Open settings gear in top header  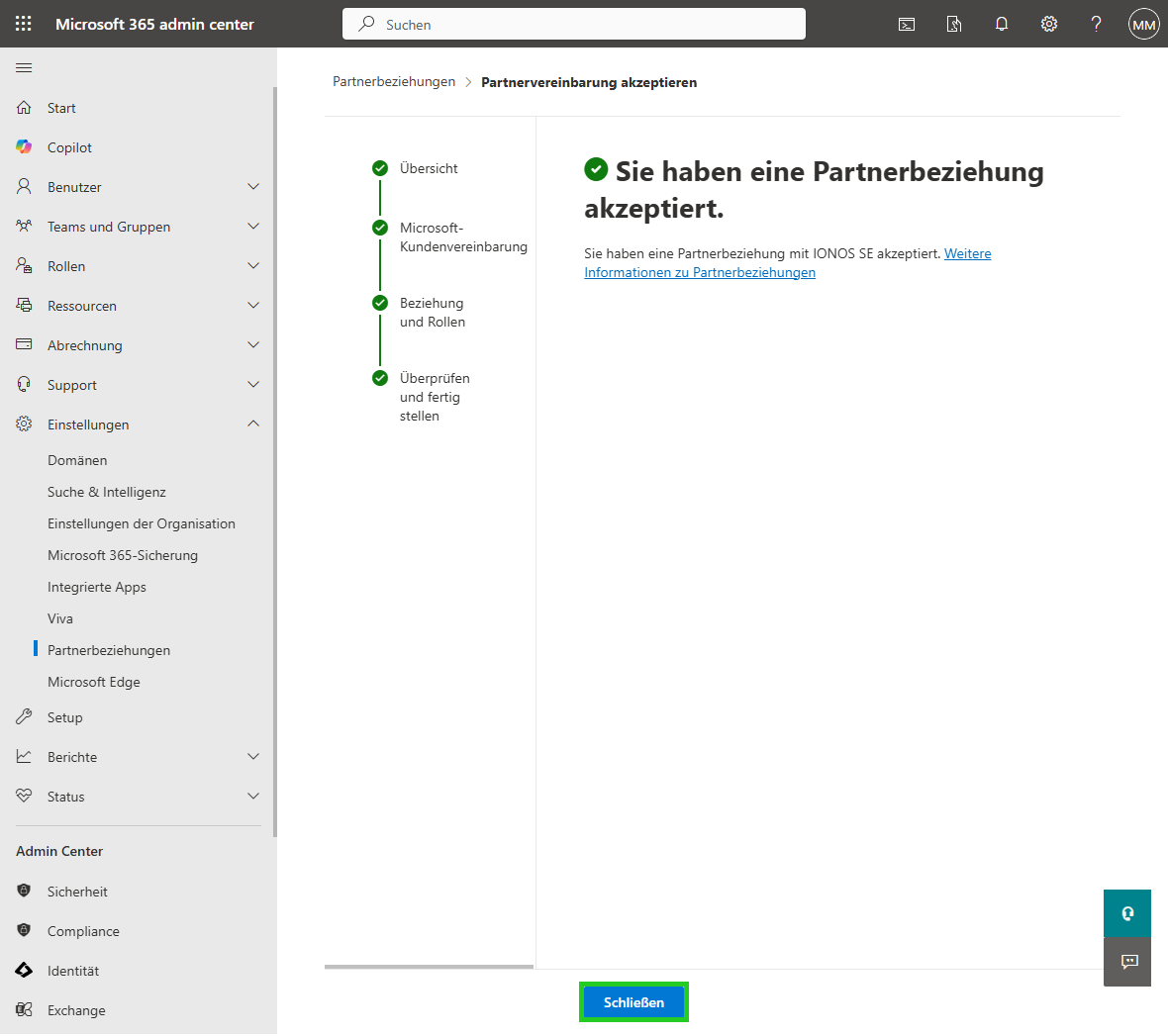click(x=1049, y=25)
